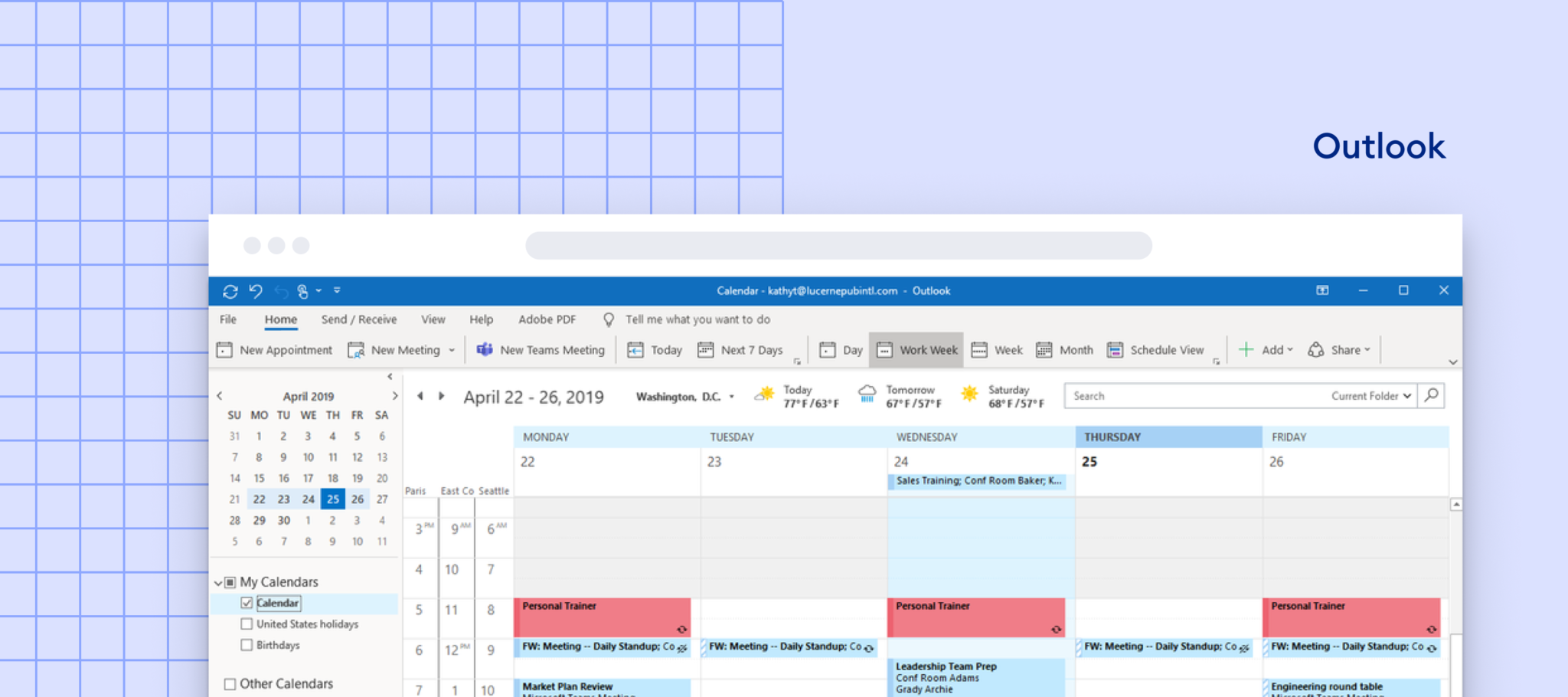Click Tomorrow's rainy weather forecast
The image size is (1568, 697).
900,396
